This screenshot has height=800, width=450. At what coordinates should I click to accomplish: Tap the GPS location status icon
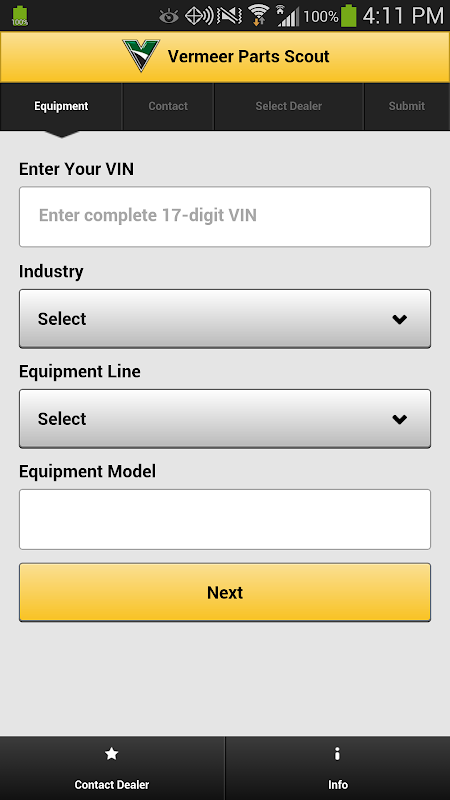tap(199, 16)
